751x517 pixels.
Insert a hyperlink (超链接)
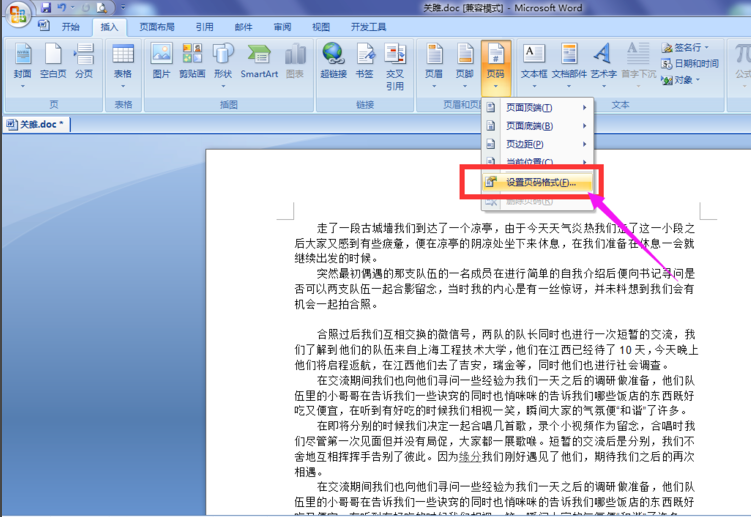[x=333, y=61]
